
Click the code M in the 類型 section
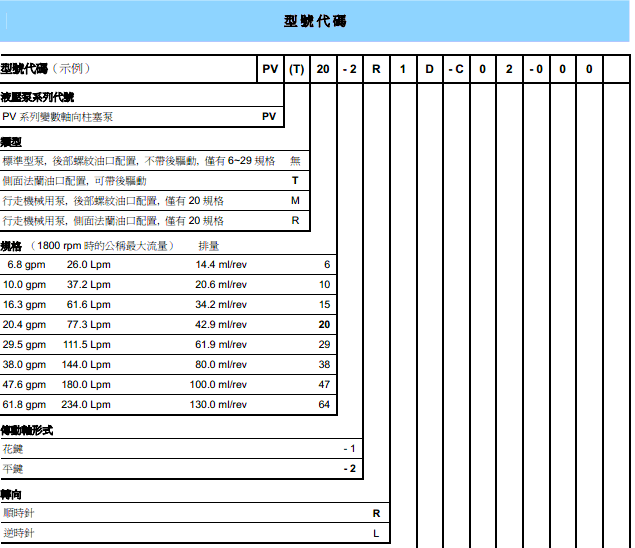pyautogui.click(x=295, y=201)
